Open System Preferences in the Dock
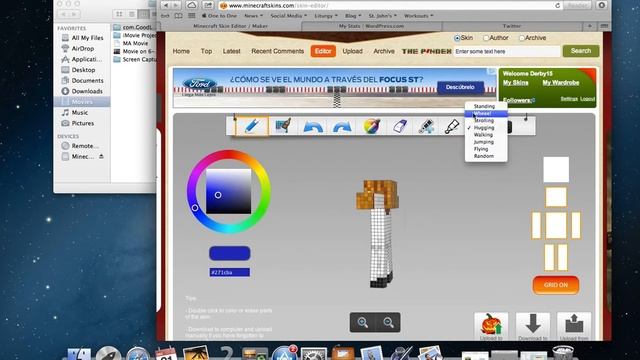Viewport: 640px width, 360px height. click(x=313, y=354)
